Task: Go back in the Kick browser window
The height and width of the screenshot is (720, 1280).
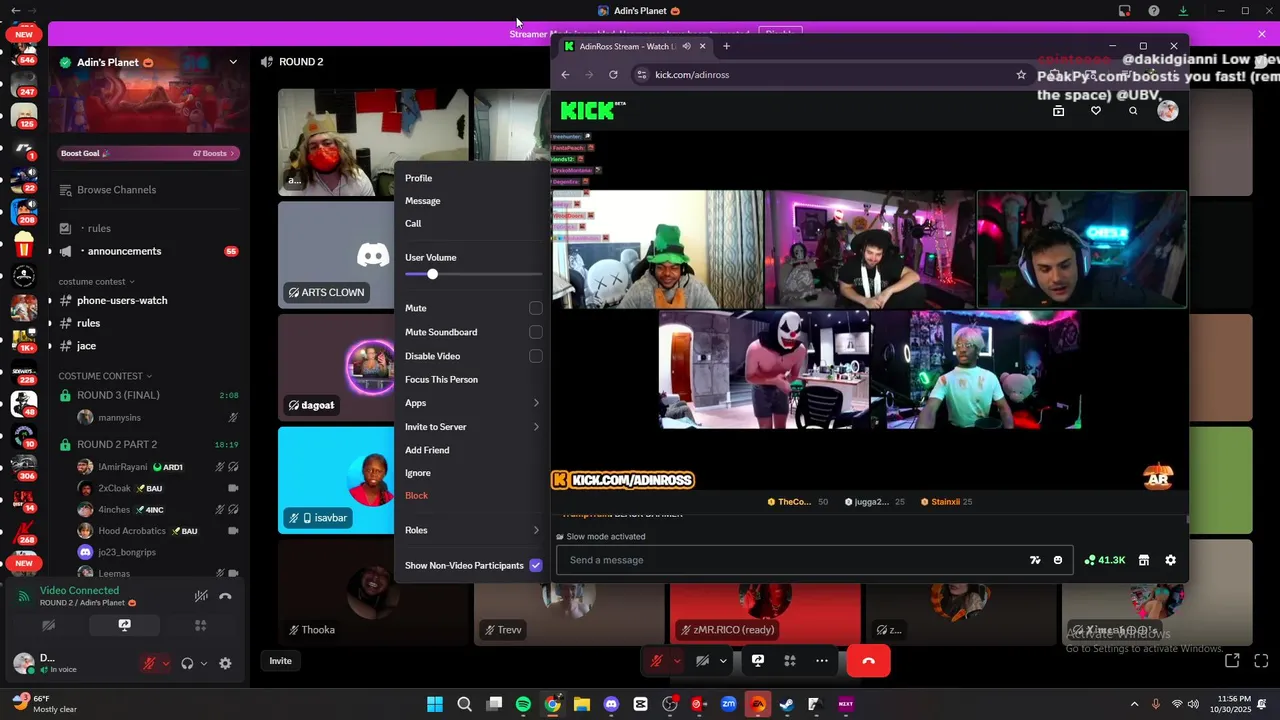Action: point(565,74)
